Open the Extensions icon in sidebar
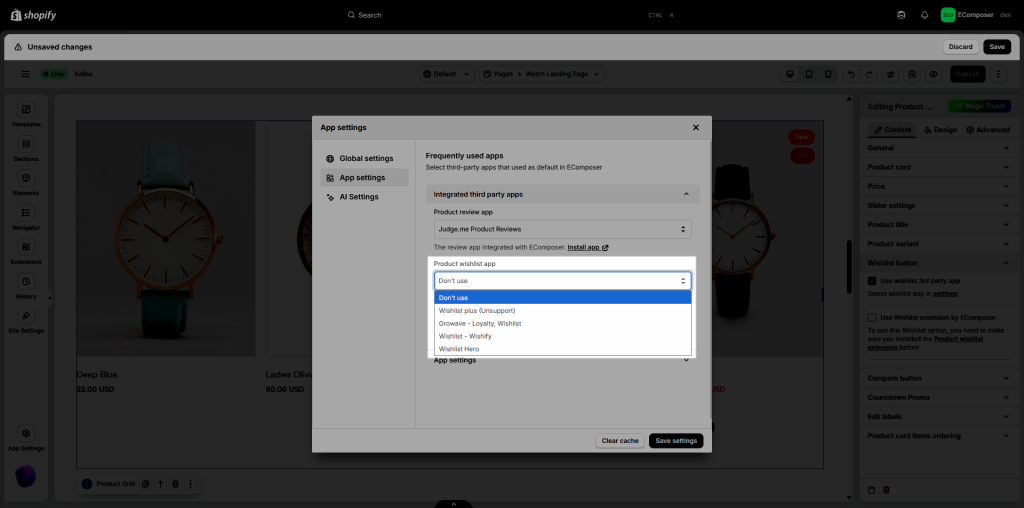The image size is (1024, 508). pos(26,247)
